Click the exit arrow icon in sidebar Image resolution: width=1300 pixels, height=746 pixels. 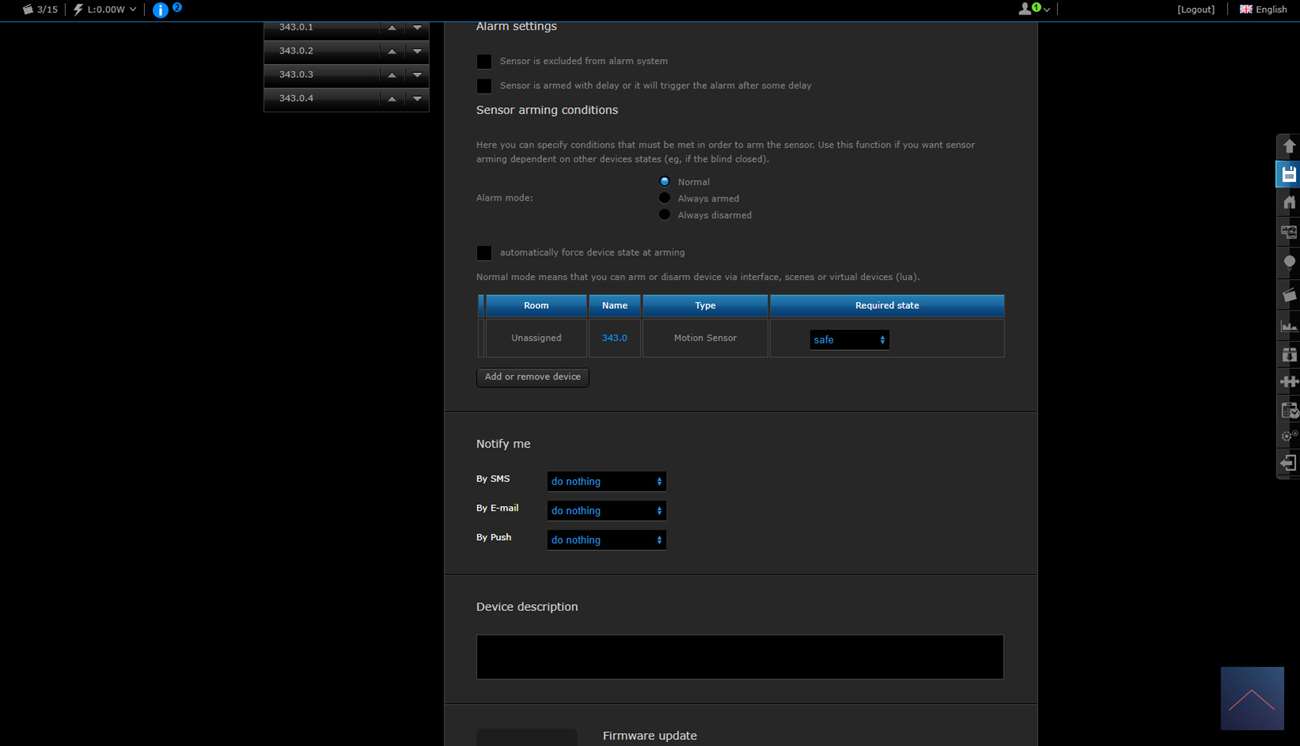(1288, 463)
